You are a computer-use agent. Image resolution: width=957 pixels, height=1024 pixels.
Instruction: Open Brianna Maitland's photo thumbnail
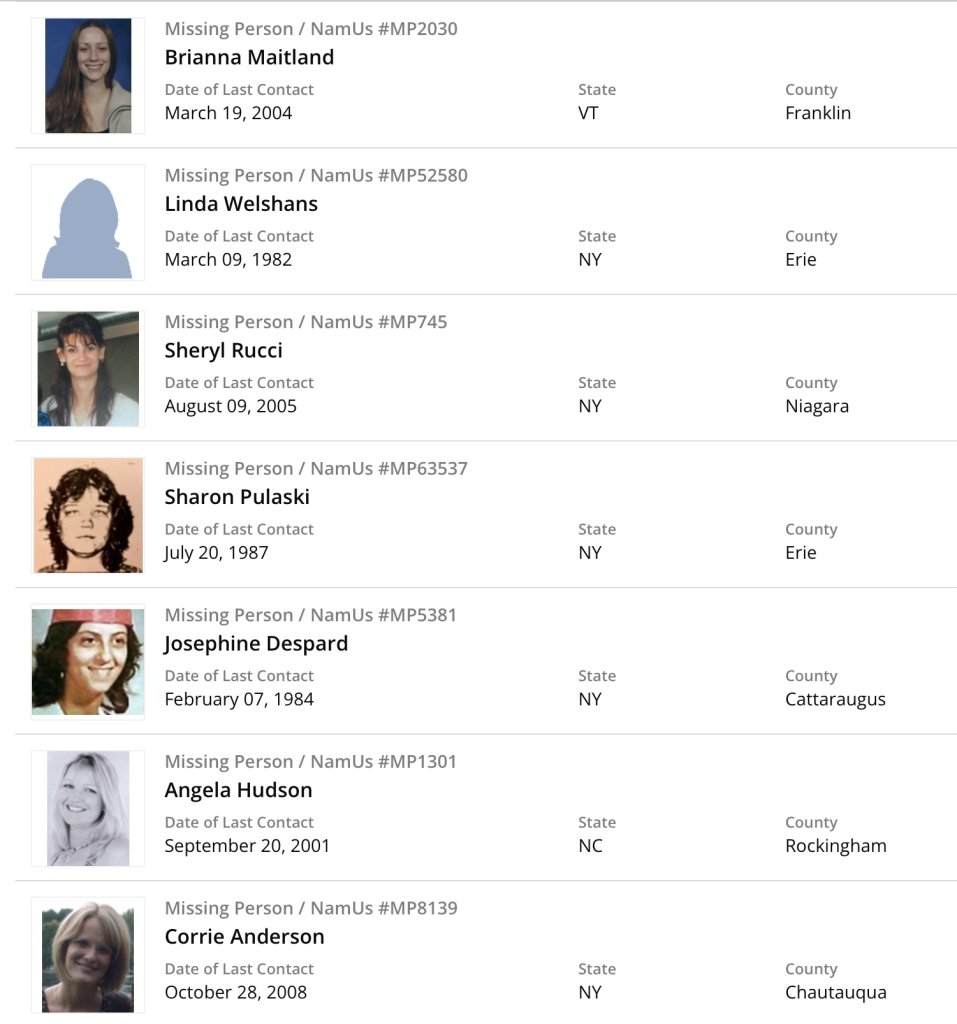[88, 76]
